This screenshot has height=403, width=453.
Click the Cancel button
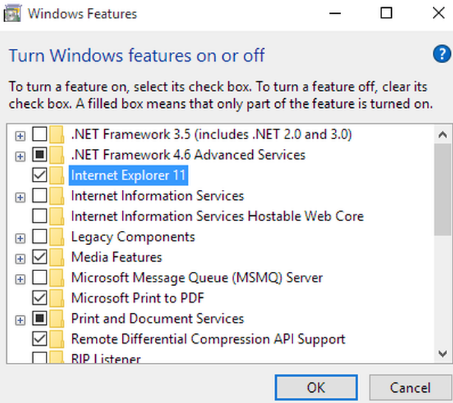[x=410, y=388]
